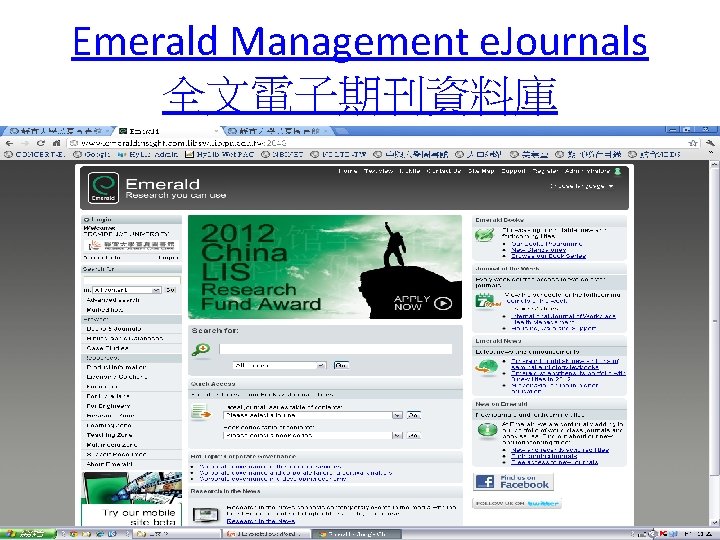Click the sidebar search text field
This screenshot has height=540, width=720.
131,280
